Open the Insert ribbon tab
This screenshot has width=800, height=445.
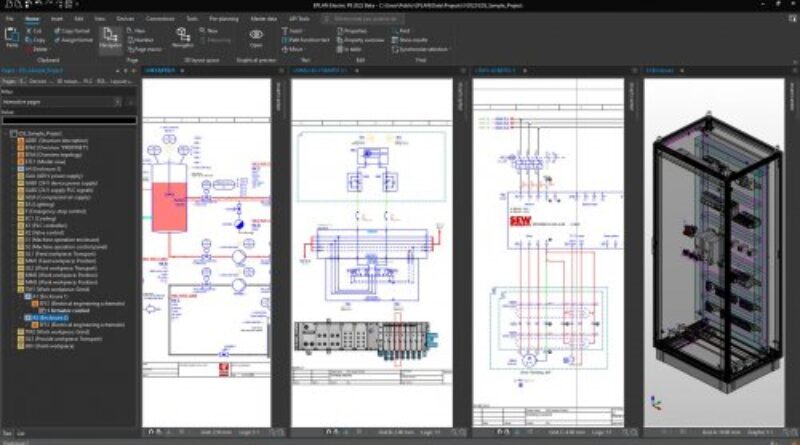click(x=57, y=18)
